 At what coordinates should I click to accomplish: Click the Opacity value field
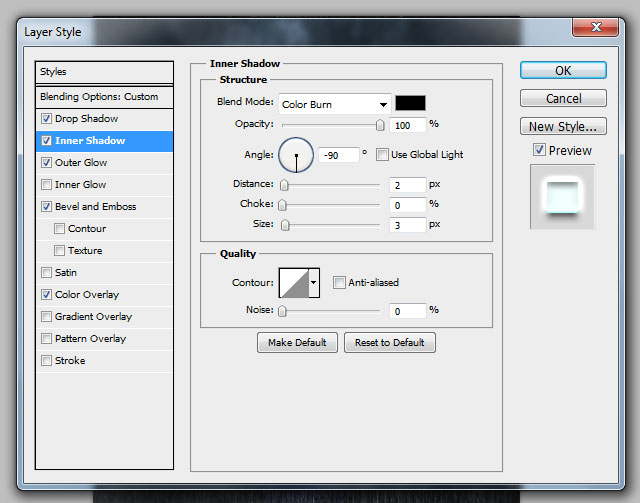(408, 125)
